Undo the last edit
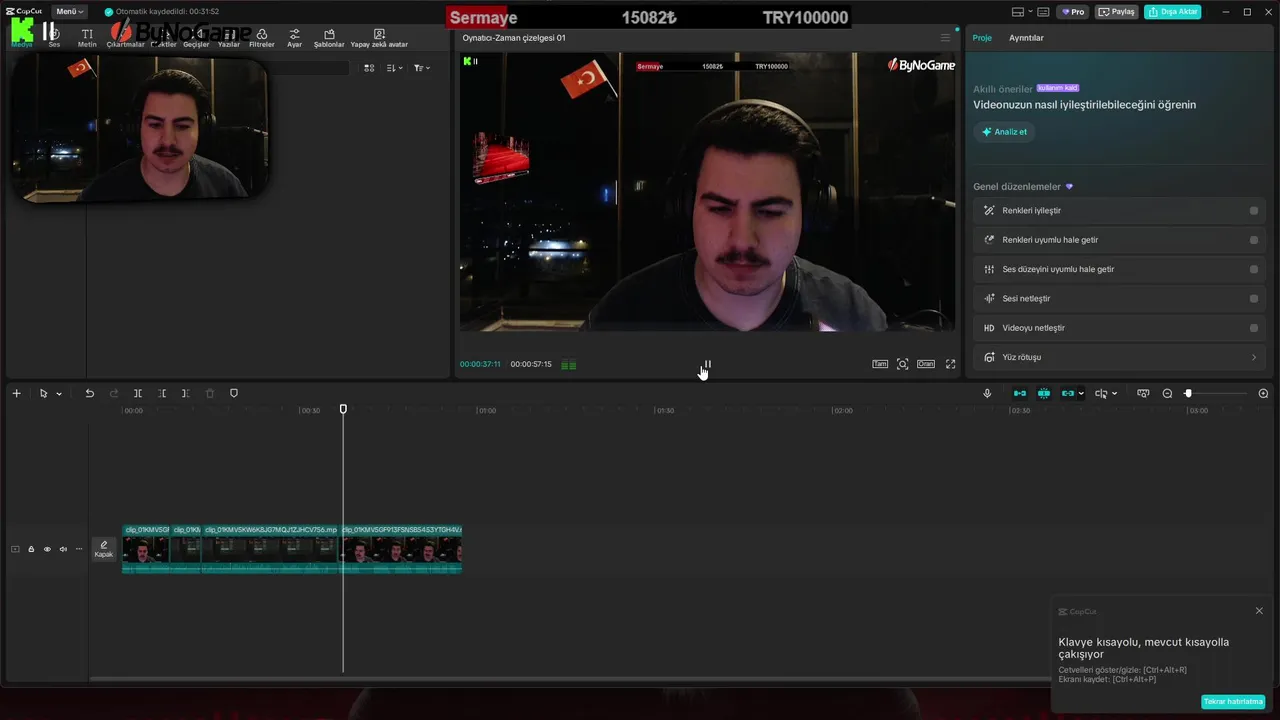 pos(89,393)
